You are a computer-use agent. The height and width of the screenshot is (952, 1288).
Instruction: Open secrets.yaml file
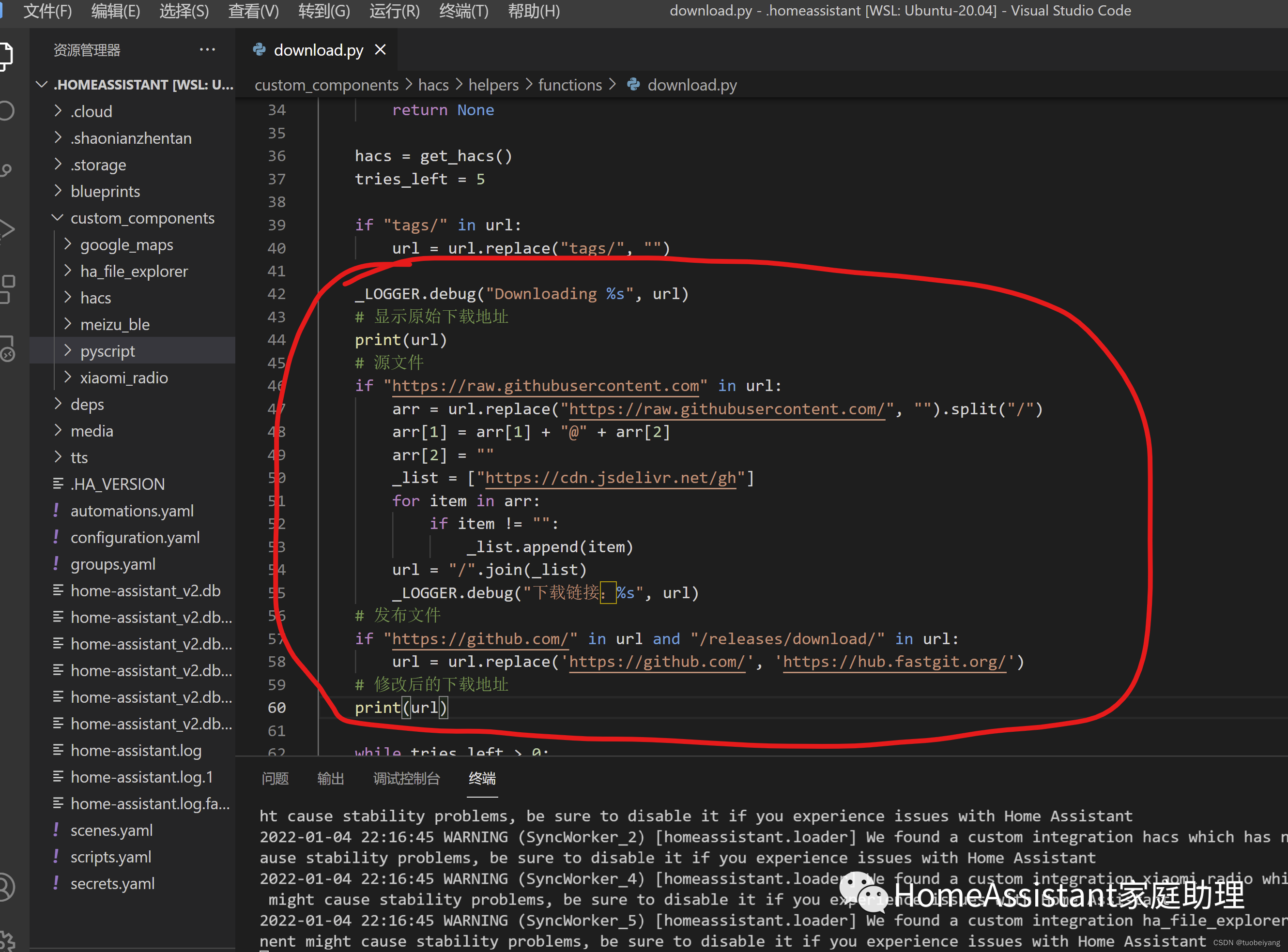pos(133,883)
